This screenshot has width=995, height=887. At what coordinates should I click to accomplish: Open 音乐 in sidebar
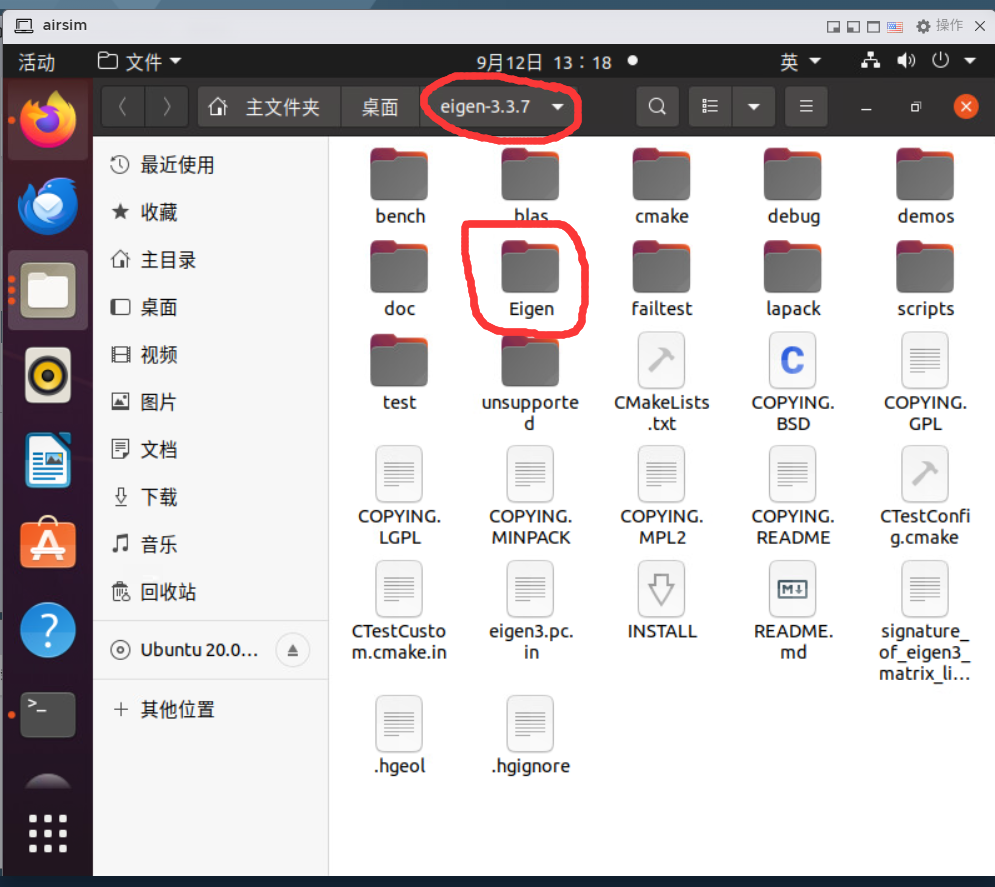211,544
